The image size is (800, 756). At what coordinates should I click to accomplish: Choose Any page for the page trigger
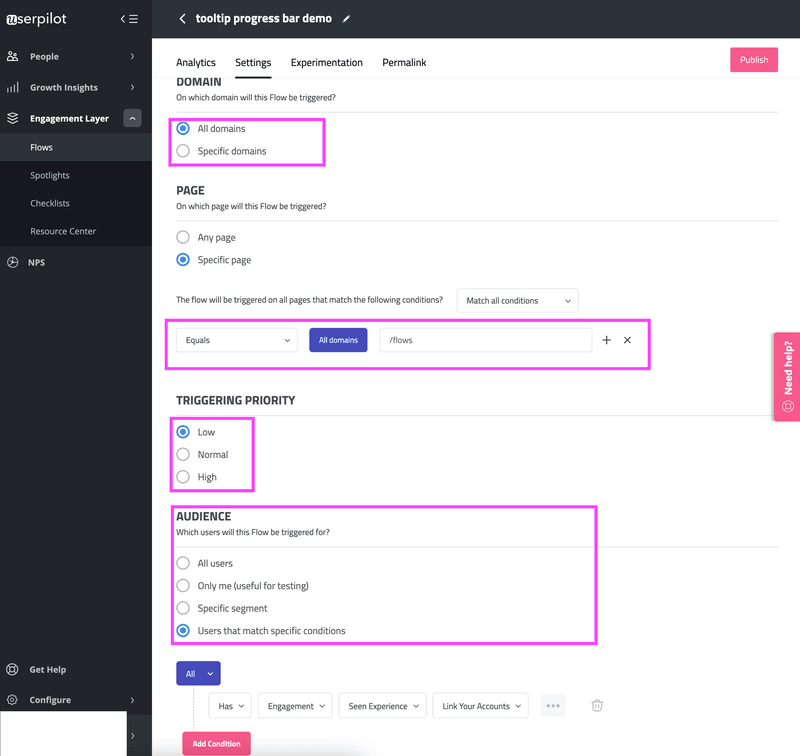tap(183, 237)
